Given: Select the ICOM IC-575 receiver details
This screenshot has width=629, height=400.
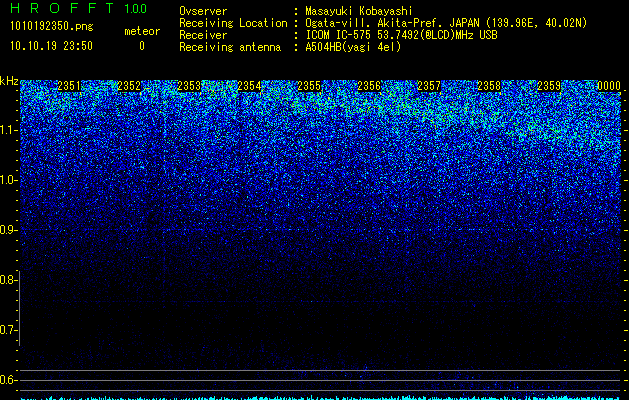Looking at the screenshot, I should tap(401, 35).
